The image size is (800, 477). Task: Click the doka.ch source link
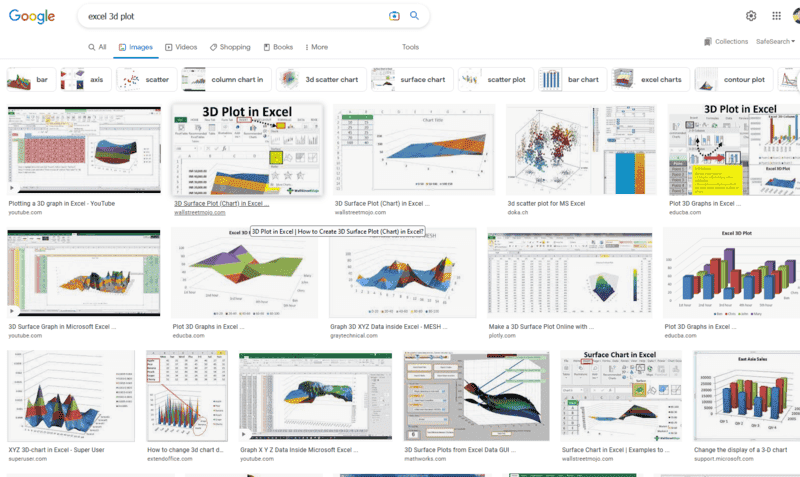[x=517, y=213]
